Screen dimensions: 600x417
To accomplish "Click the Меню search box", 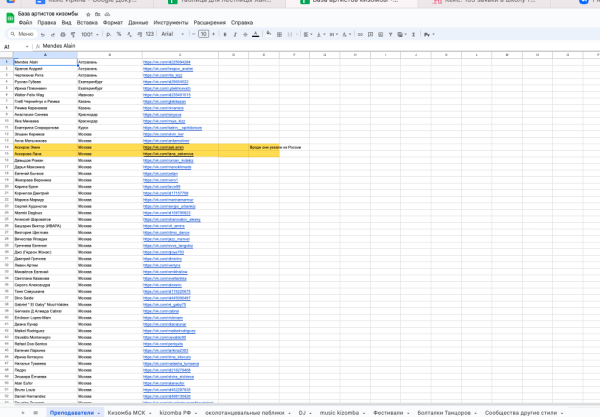I will tap(20, 34).
